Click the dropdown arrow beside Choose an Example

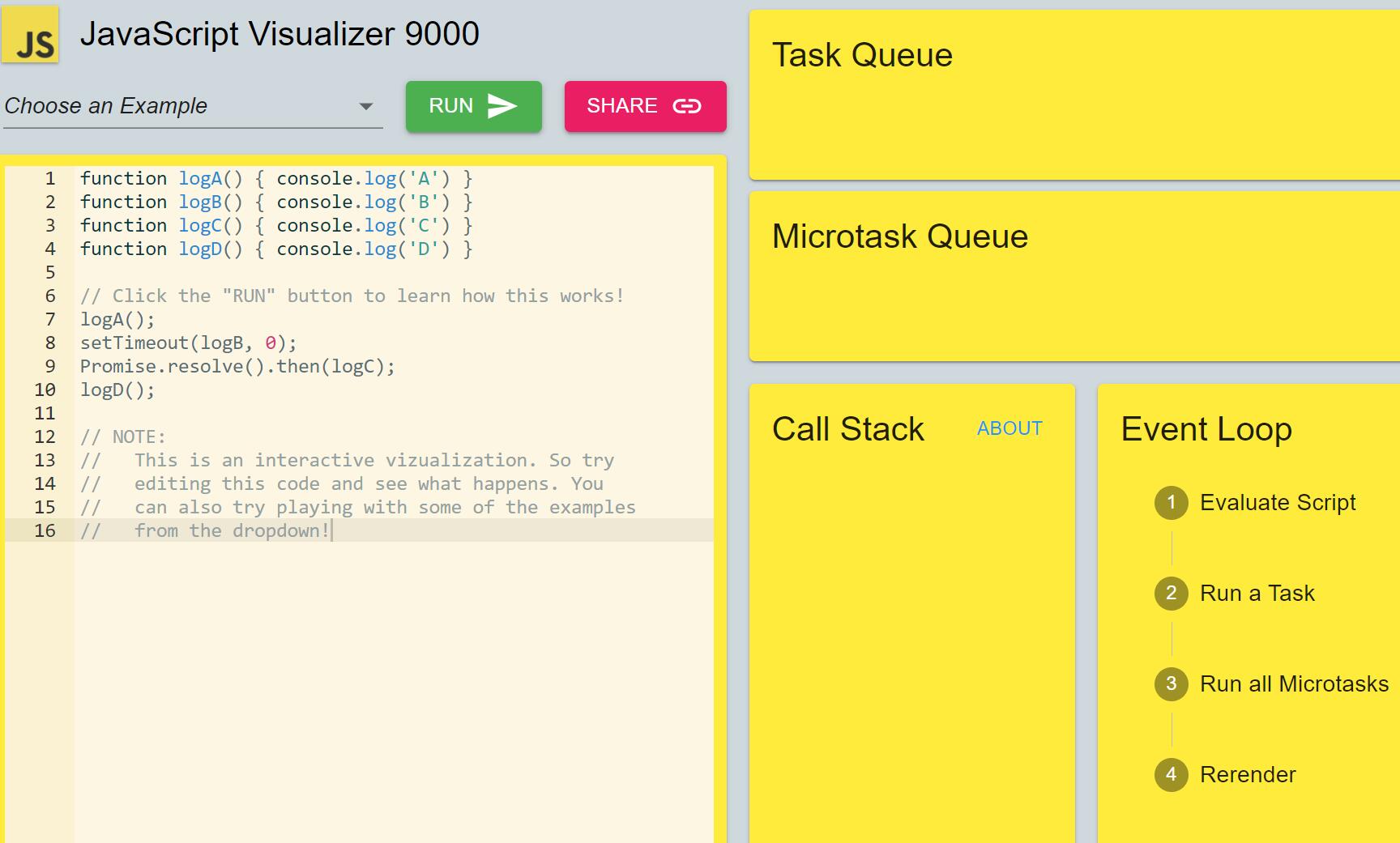pyautogui.click(x=366, y=107)
